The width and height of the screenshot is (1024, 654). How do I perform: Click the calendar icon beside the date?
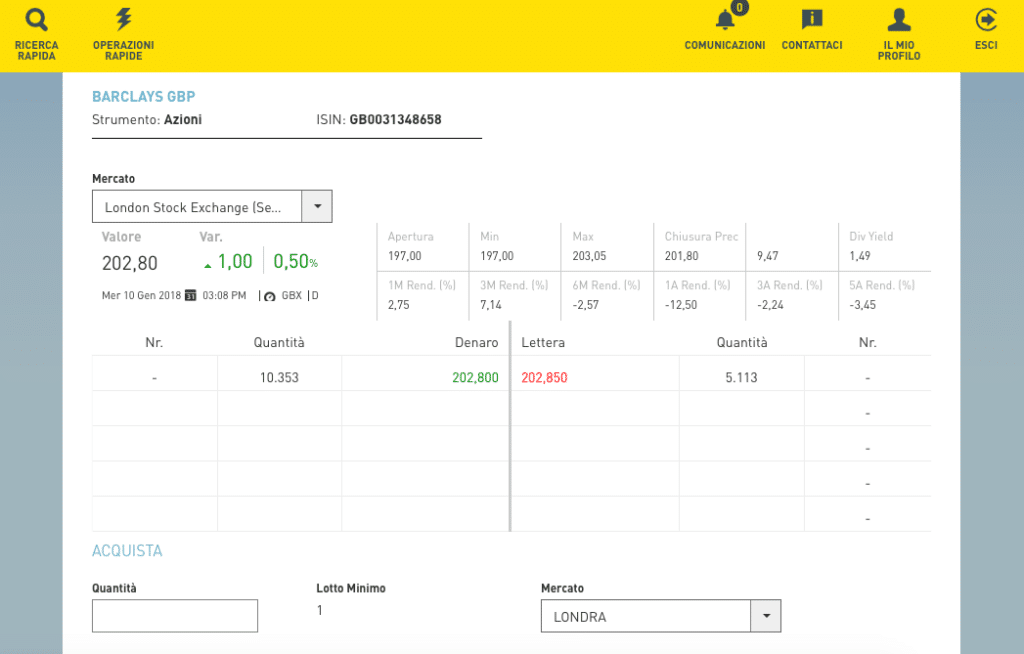(190, 295)
